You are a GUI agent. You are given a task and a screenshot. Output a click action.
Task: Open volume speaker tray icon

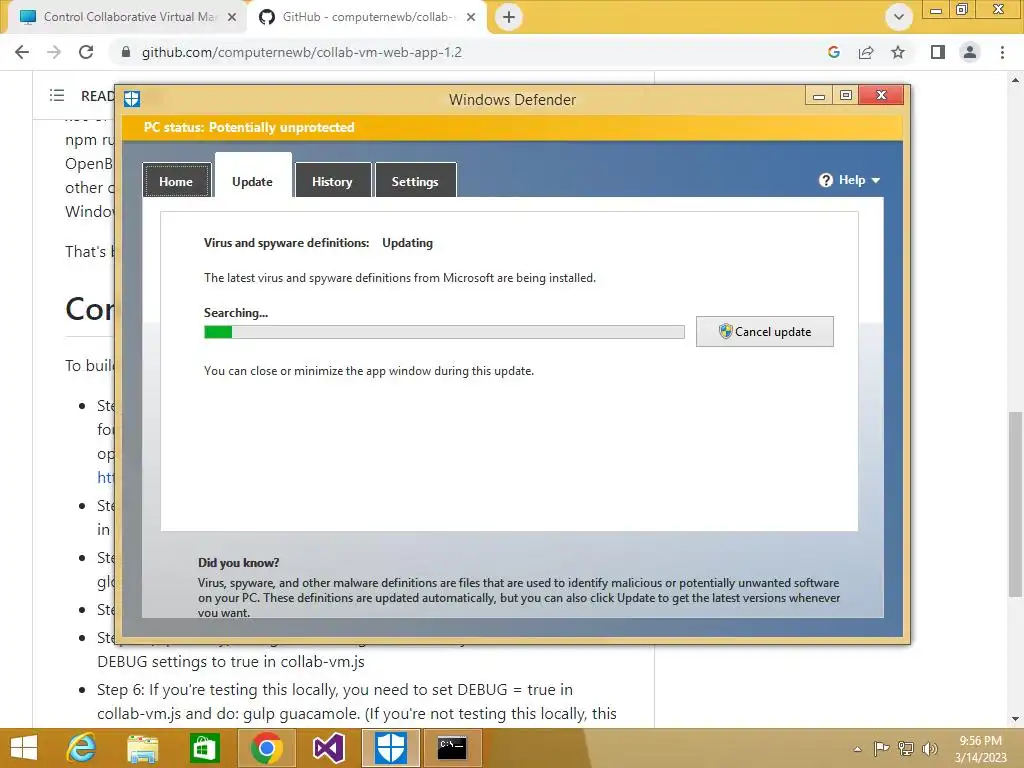tap(930, 748)
